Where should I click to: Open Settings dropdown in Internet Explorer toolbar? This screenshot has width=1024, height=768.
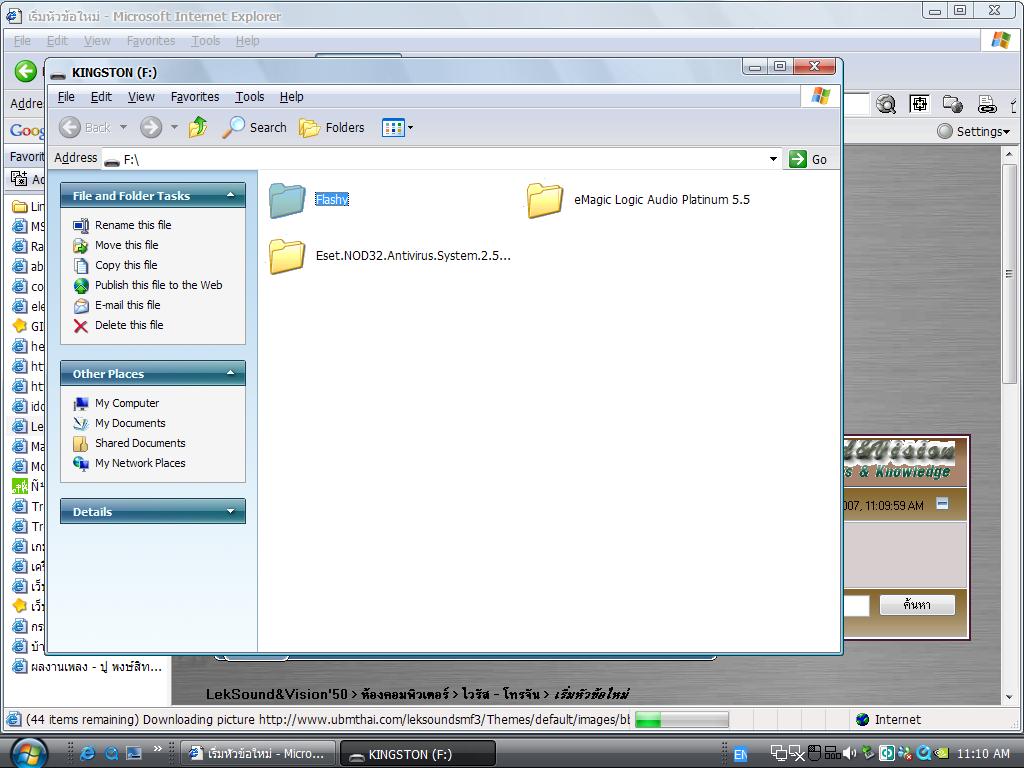(974, 131)
